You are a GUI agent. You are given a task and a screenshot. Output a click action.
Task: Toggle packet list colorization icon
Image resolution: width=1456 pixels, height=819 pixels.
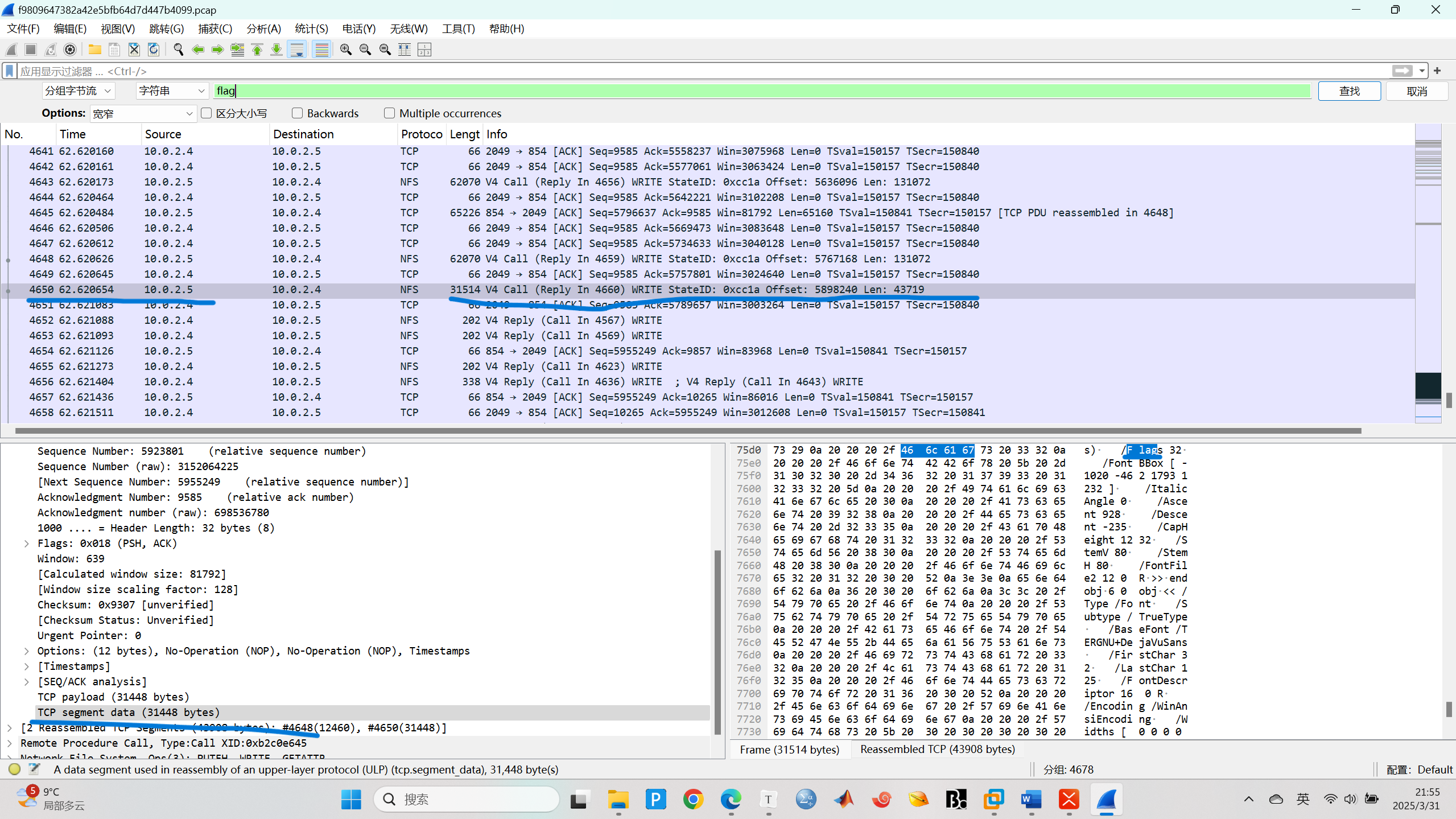click(321, 50)
